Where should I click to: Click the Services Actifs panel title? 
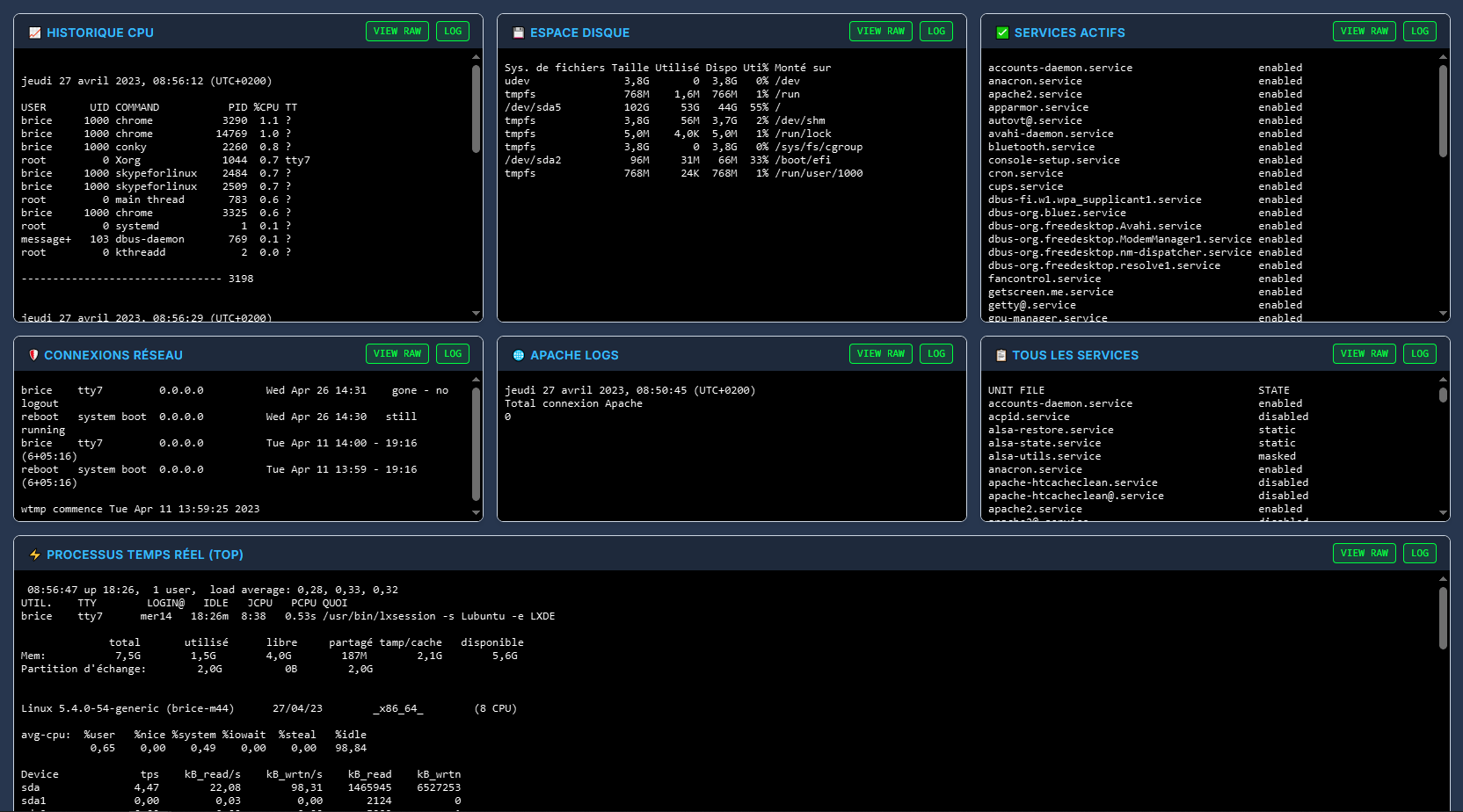pyautogui.click(x=1069, y=33)
